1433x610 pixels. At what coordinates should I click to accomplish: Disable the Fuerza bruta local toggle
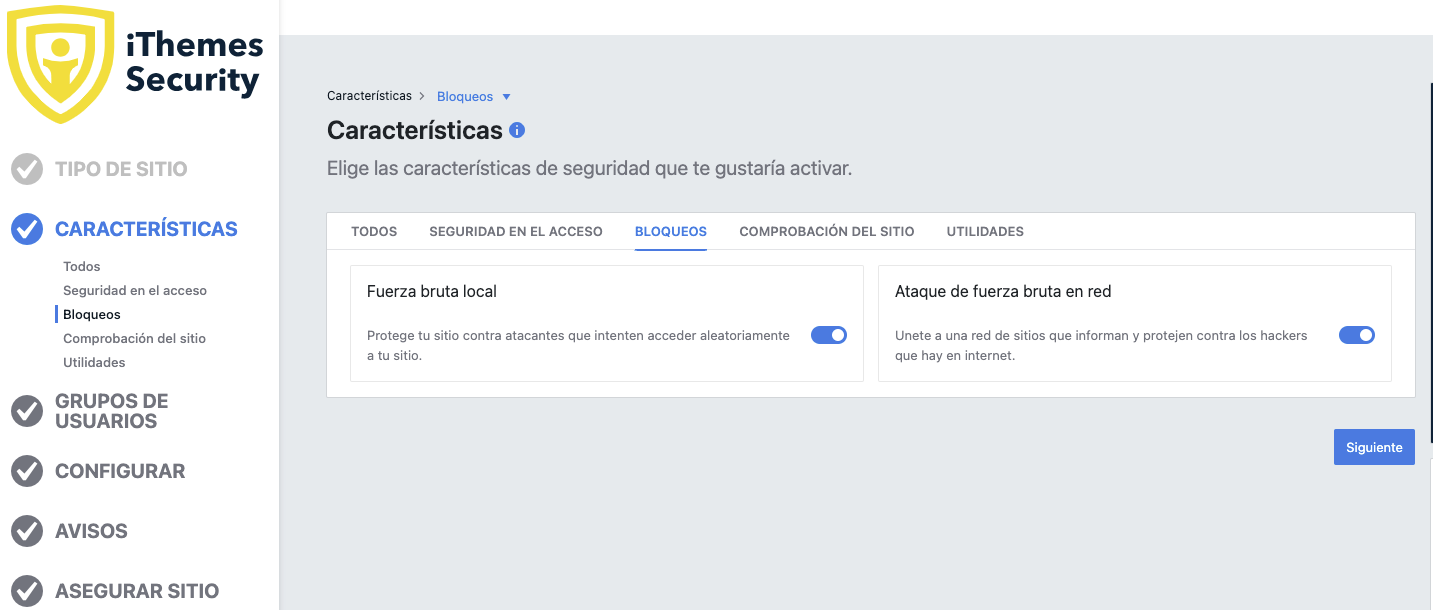click(829, 335)
